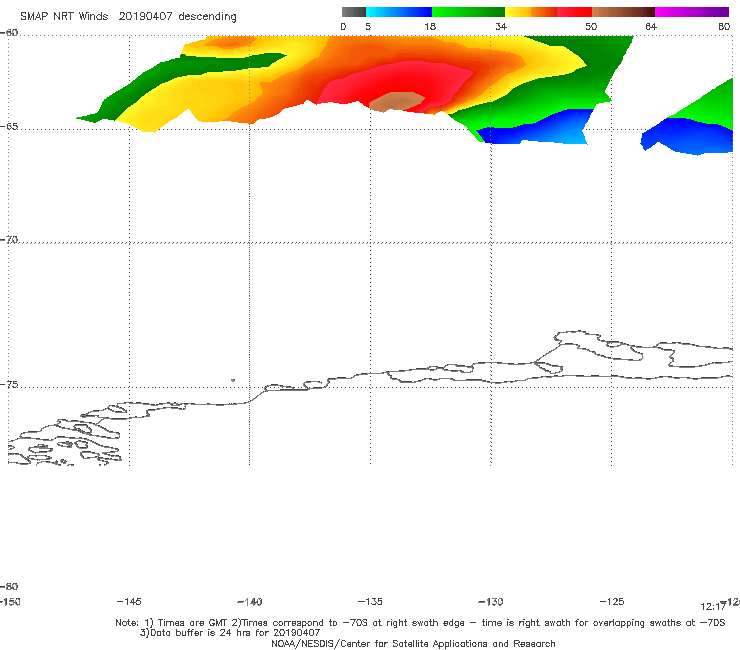Click the title text 'SMAP NRT Winds 20190407 descending'
Viewport: 740px width, 650px height.
[x=128, y=16]
